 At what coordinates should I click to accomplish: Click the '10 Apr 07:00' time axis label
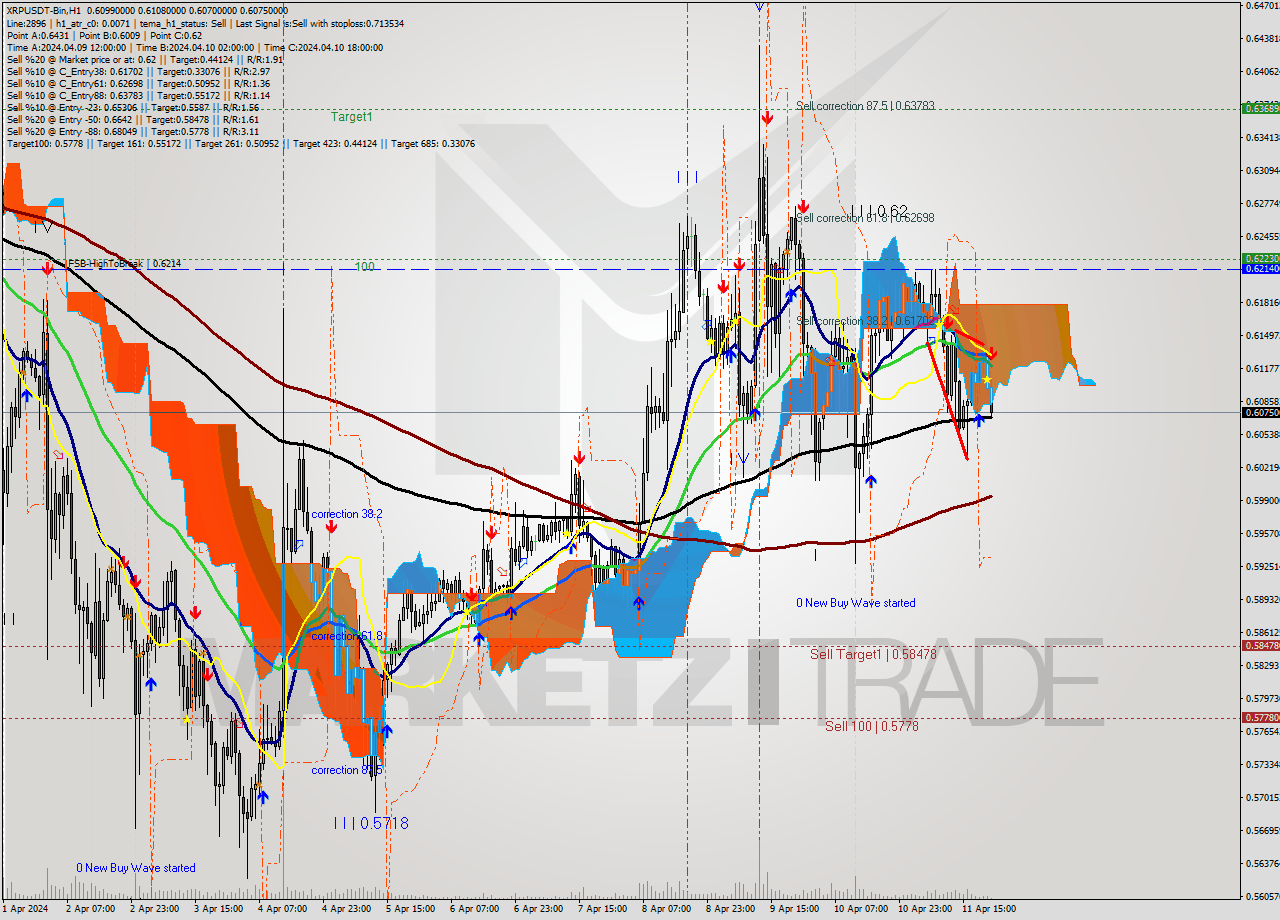point(860,909)
